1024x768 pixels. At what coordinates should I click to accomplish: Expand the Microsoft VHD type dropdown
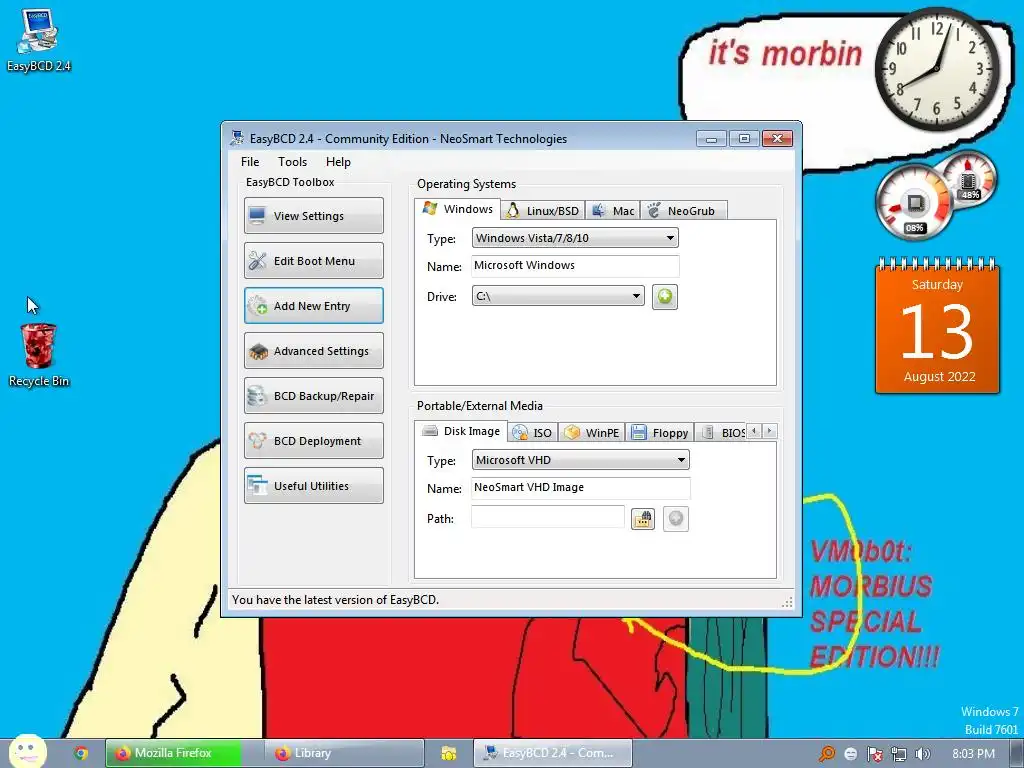coord(580,460)
